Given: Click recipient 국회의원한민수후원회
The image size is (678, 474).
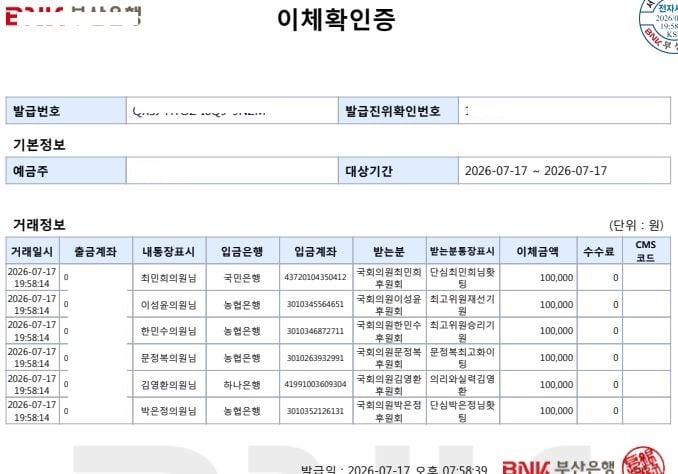Looking at the screenshot, I should click(389, 331).
